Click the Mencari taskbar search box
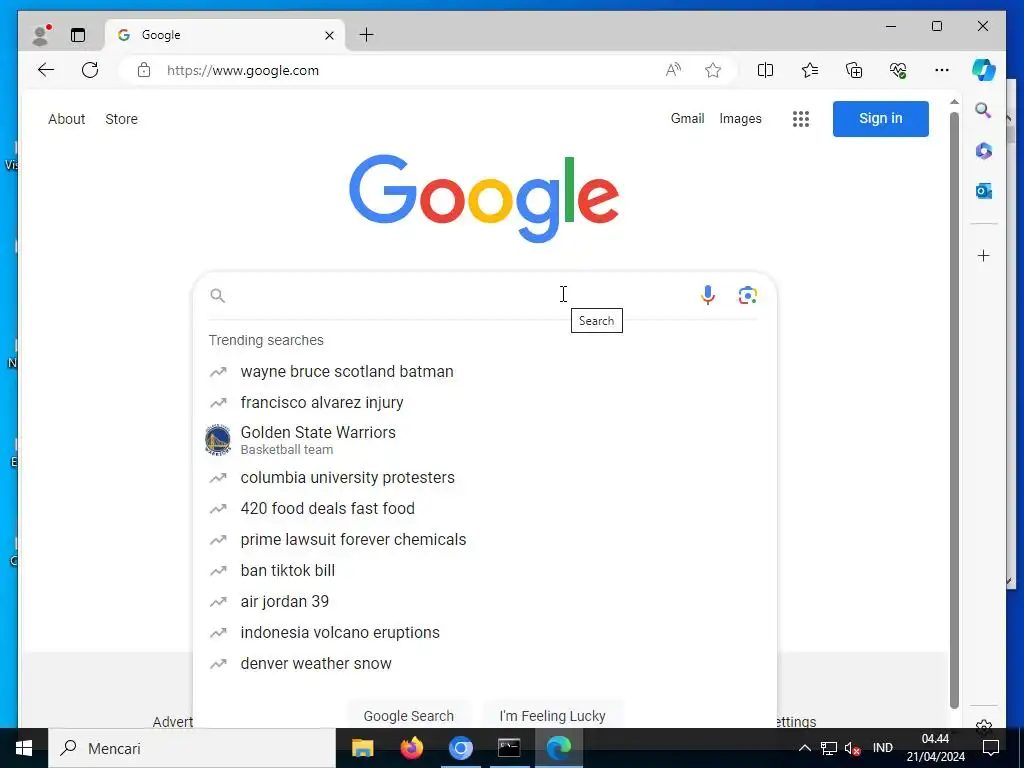 tap(191, 748)
